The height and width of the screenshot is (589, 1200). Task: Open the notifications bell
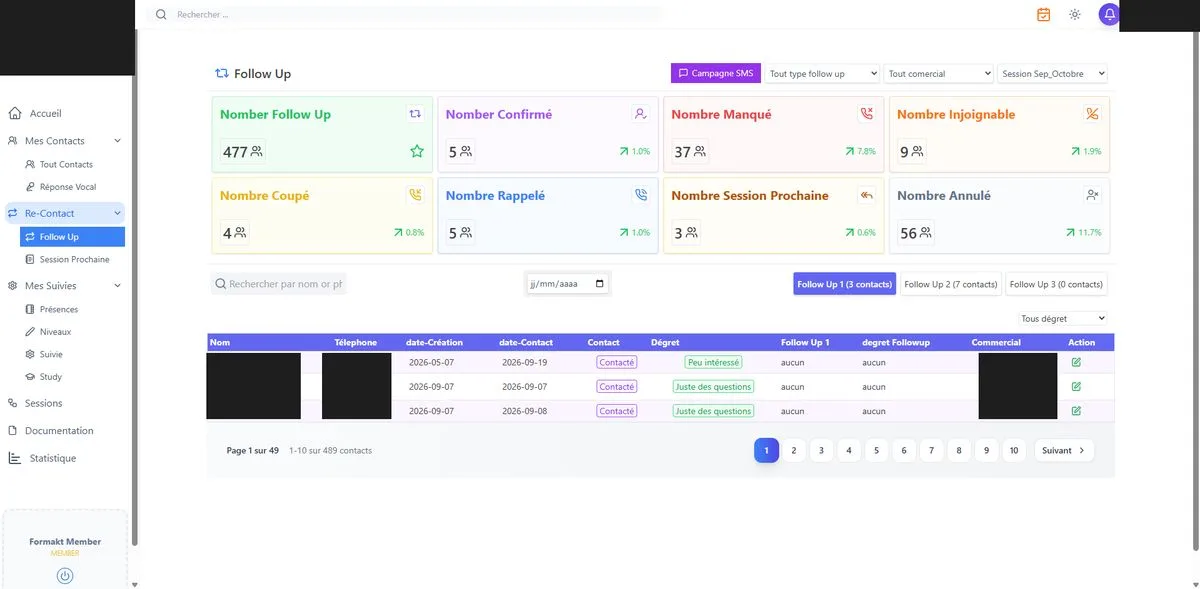pos(1109,14)
